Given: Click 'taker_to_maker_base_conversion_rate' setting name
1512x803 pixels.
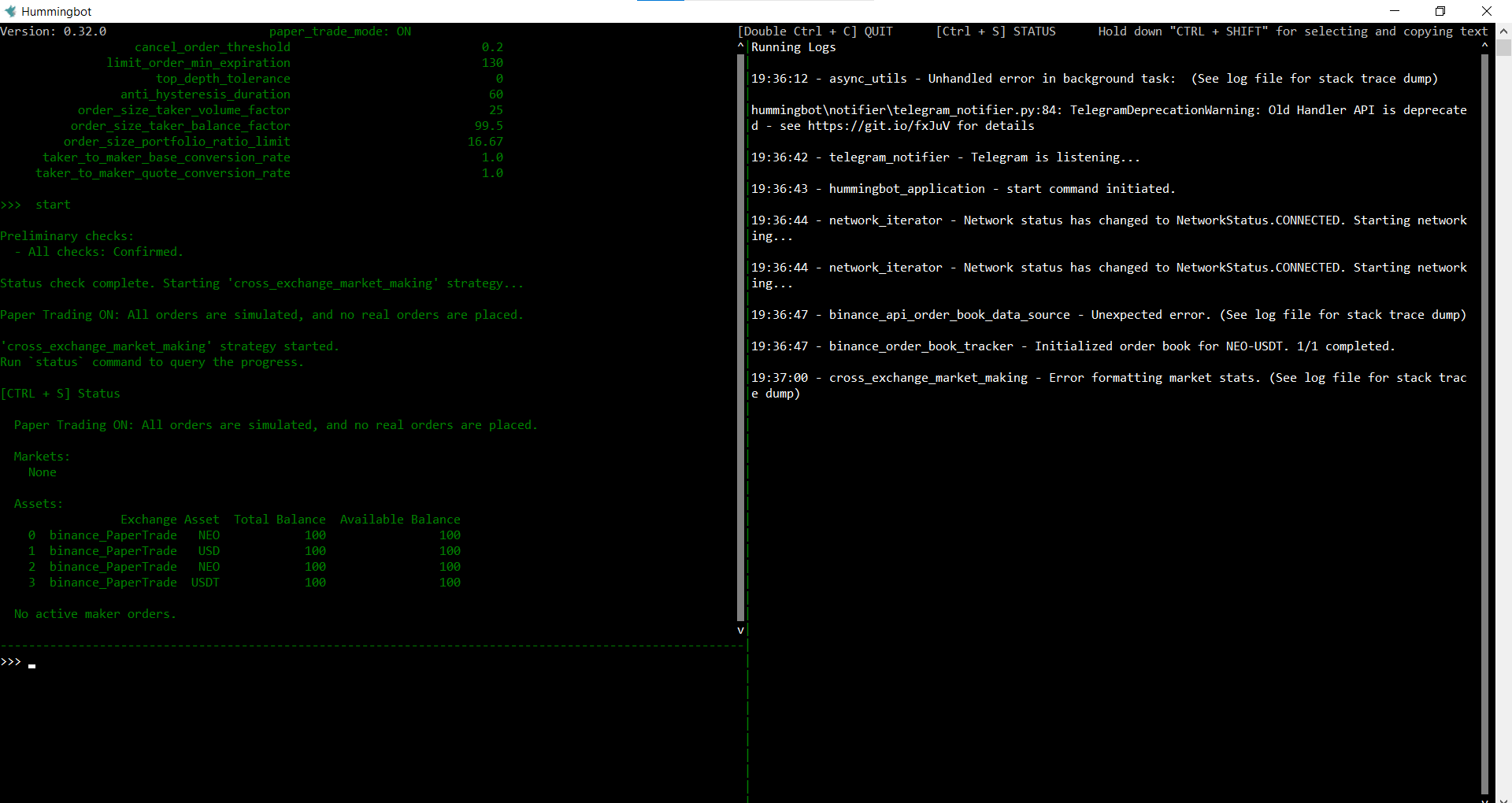Looking at the screenshot, I should [x=166, y=157].
